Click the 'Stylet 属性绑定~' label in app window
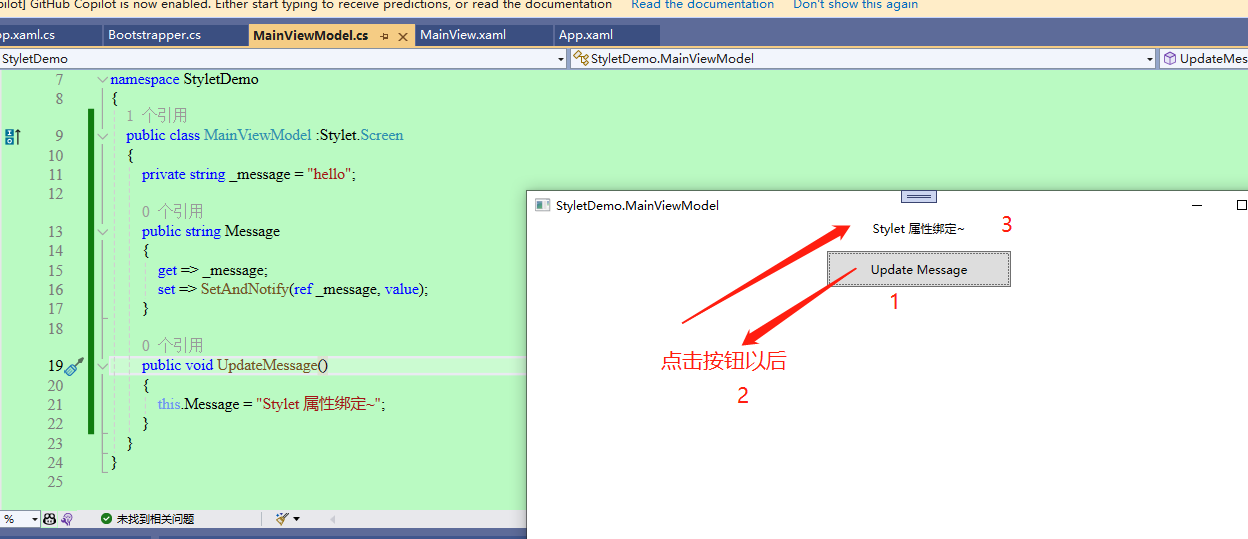Screen dimensions: 1248x539 tap(919, 229)
